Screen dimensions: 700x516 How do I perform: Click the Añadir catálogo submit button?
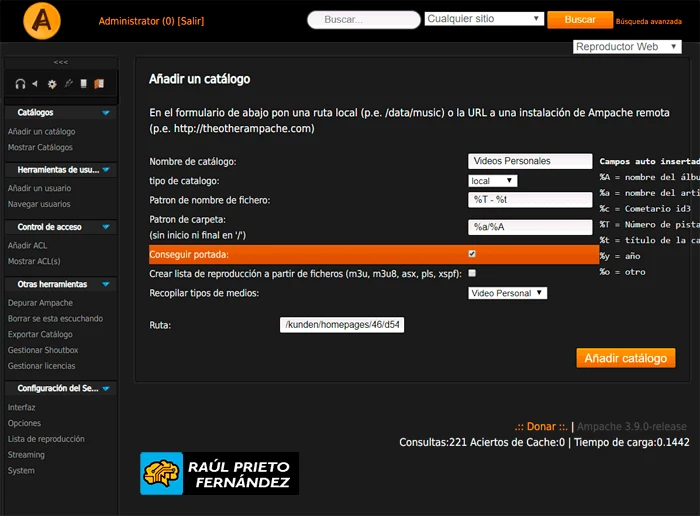pyautogui.click(x=625, y=358)
